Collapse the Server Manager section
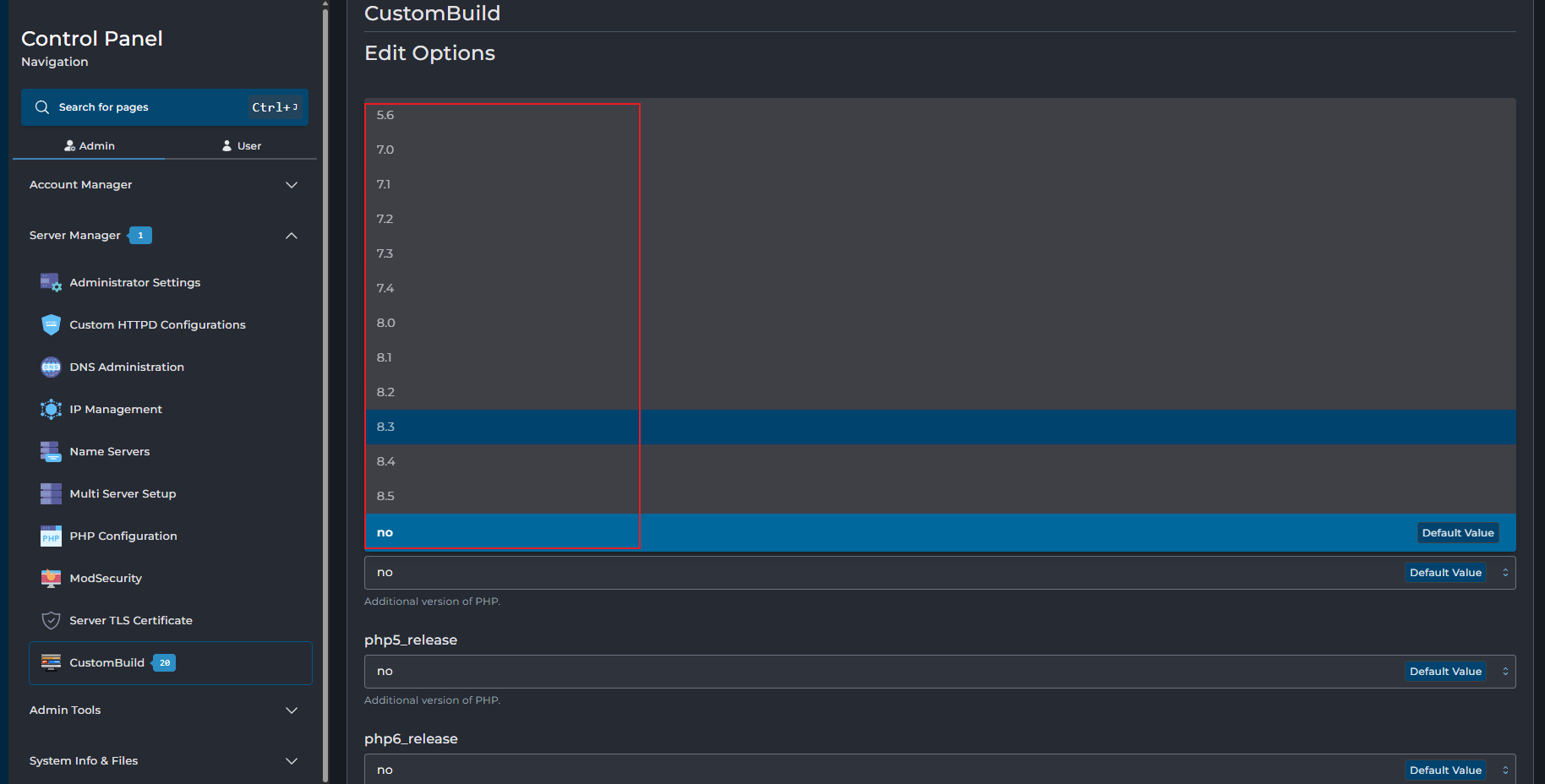Screen dimensions: 1545x784 click(x=291, y=236)
